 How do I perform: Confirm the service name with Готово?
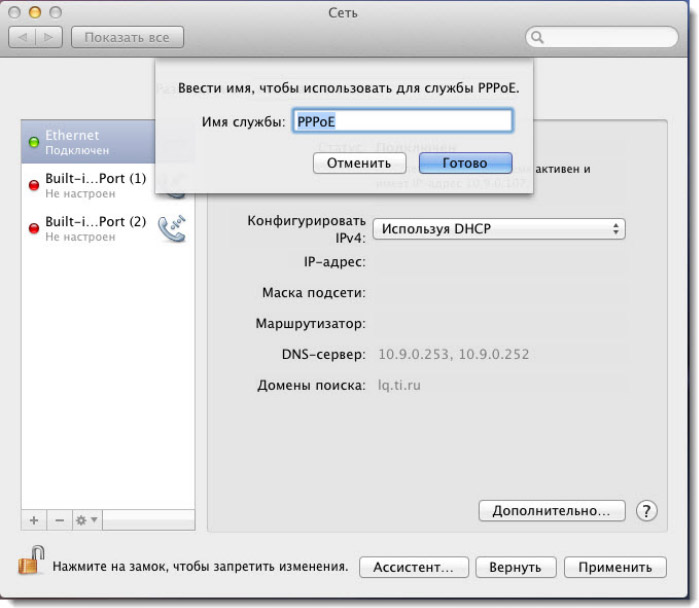tap(465, 163)
